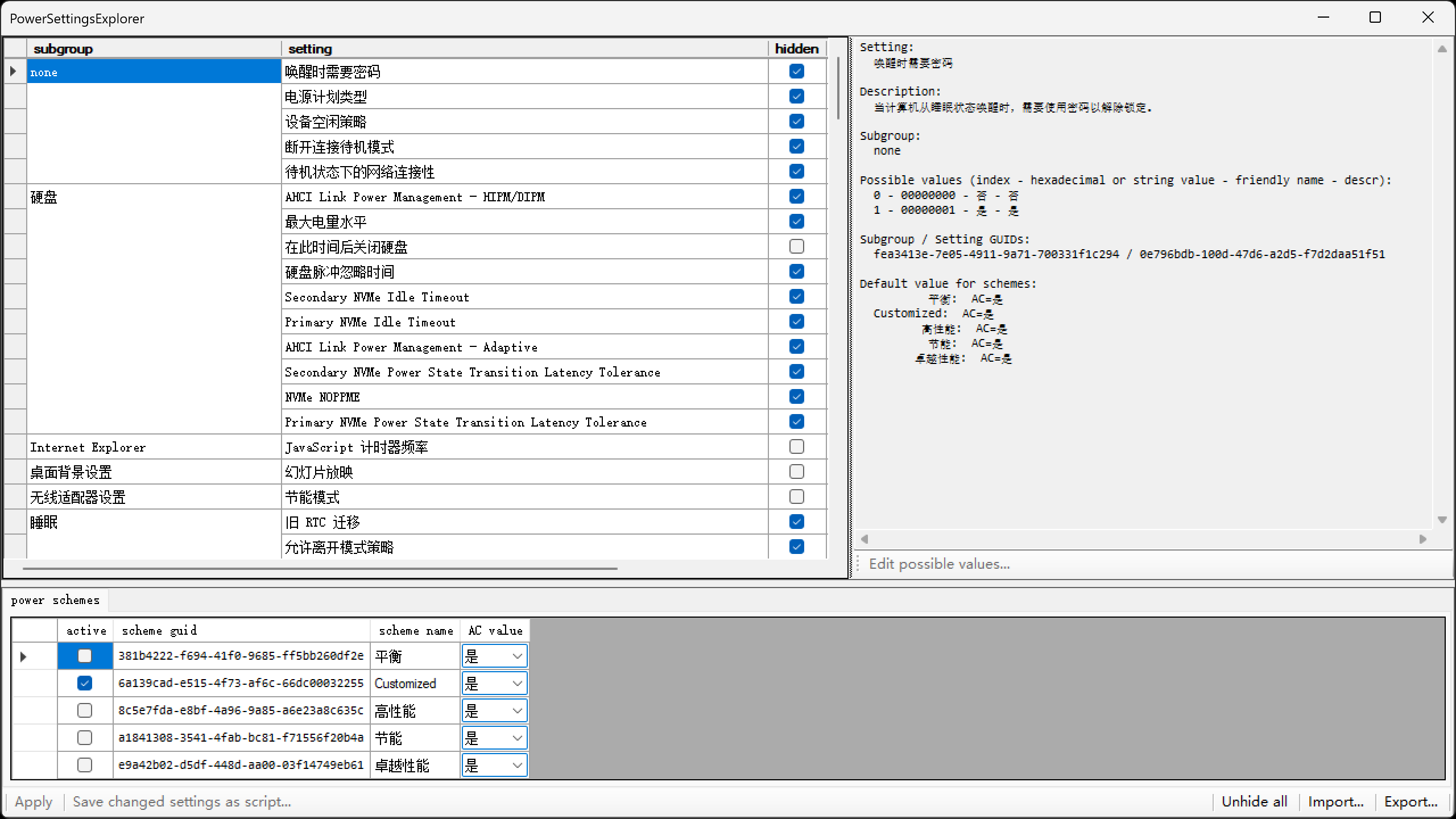
Task: Activate the 平衡 power scheme checkbox
Action: pyautogui.click(x=85, y=656)
